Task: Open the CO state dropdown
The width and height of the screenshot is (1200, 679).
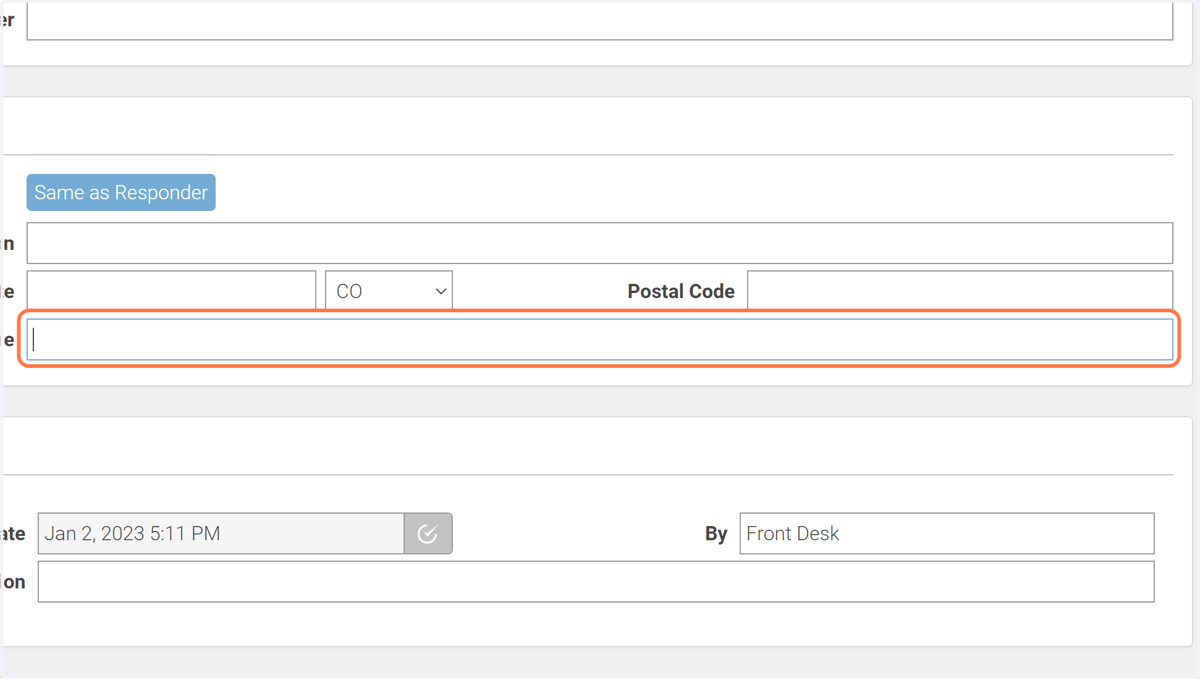Action: tap(389, 291)
